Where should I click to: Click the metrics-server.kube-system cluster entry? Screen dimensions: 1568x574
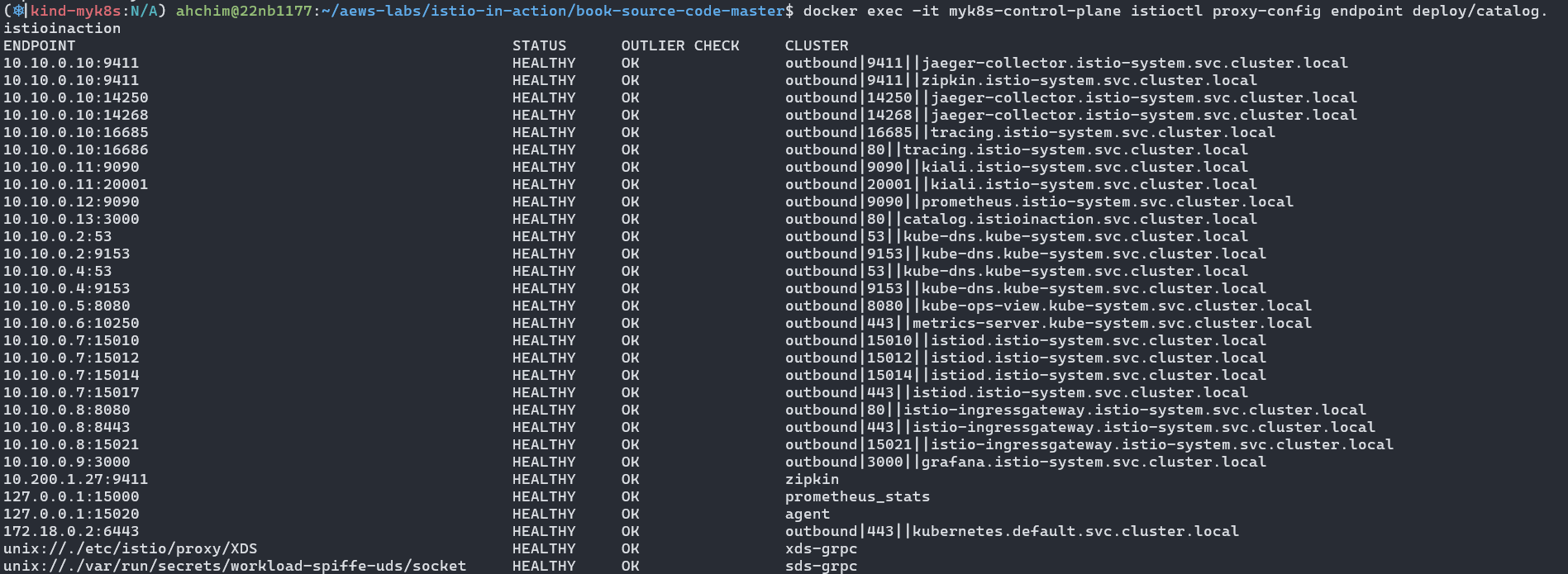(1048, 323)
